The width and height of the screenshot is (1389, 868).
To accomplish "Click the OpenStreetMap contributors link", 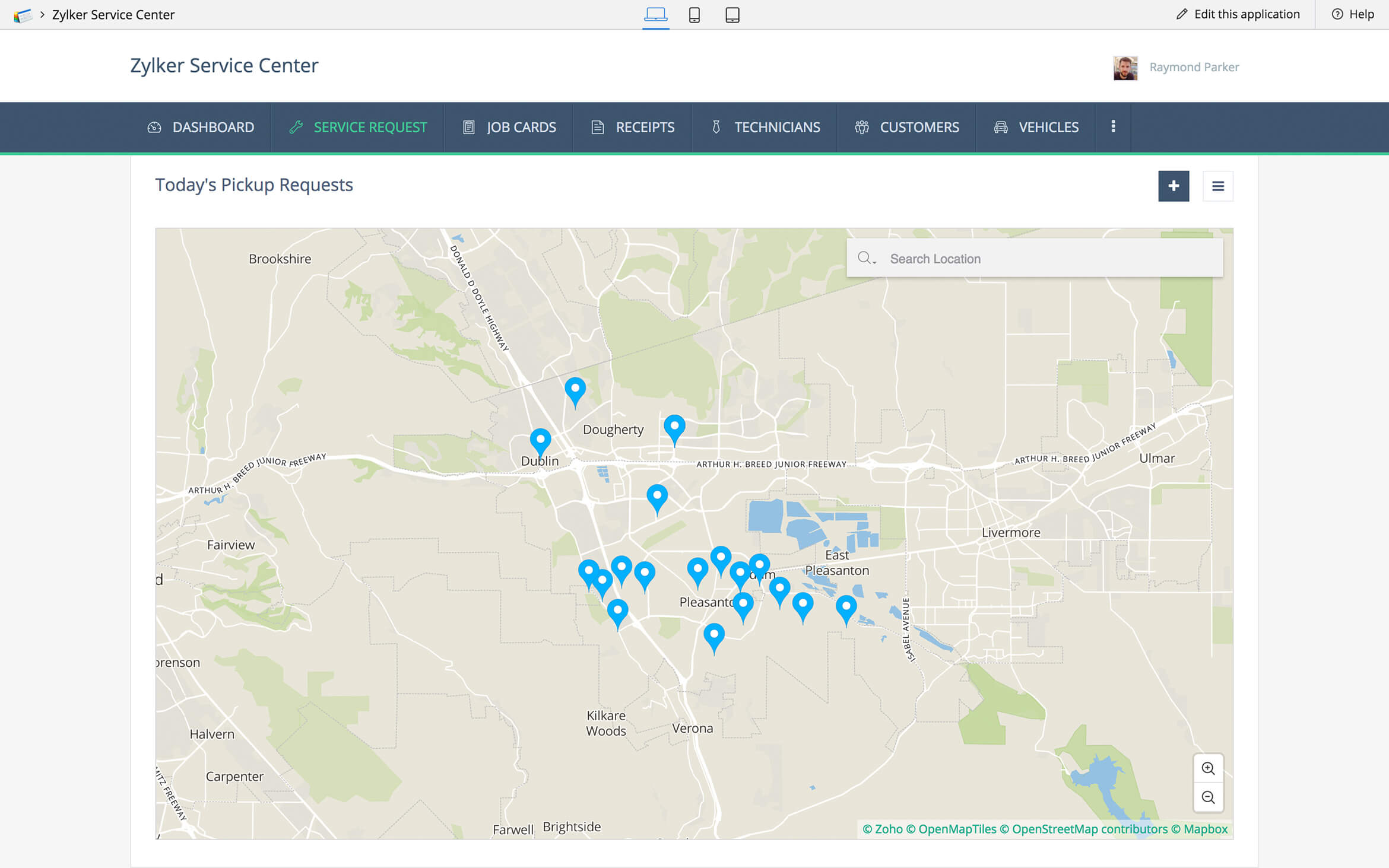I will point(1089,829).
